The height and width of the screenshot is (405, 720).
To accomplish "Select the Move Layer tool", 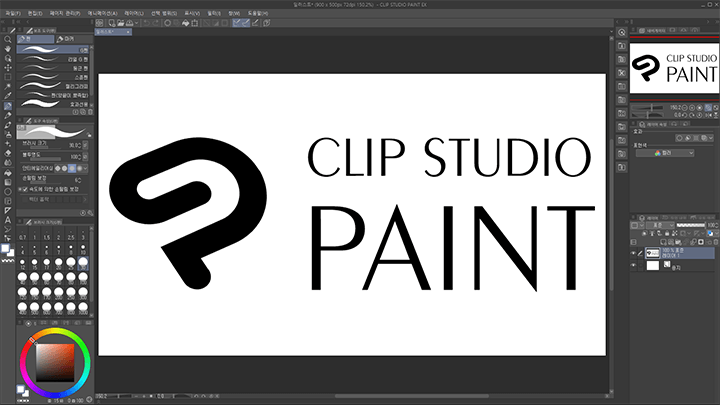I will [x=8, y=68].
